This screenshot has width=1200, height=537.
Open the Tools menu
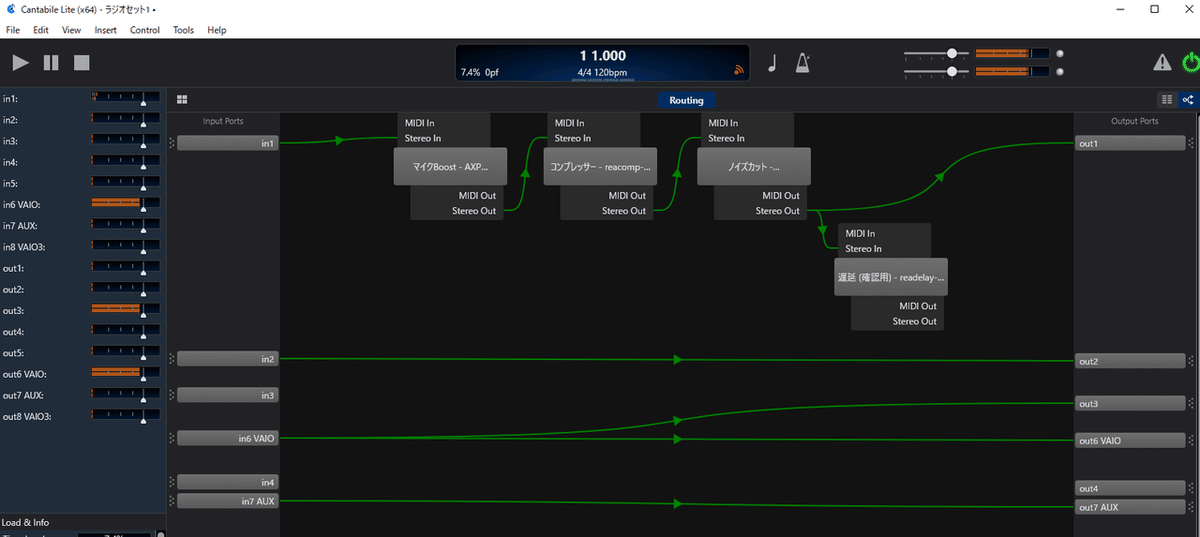(183, 30)
